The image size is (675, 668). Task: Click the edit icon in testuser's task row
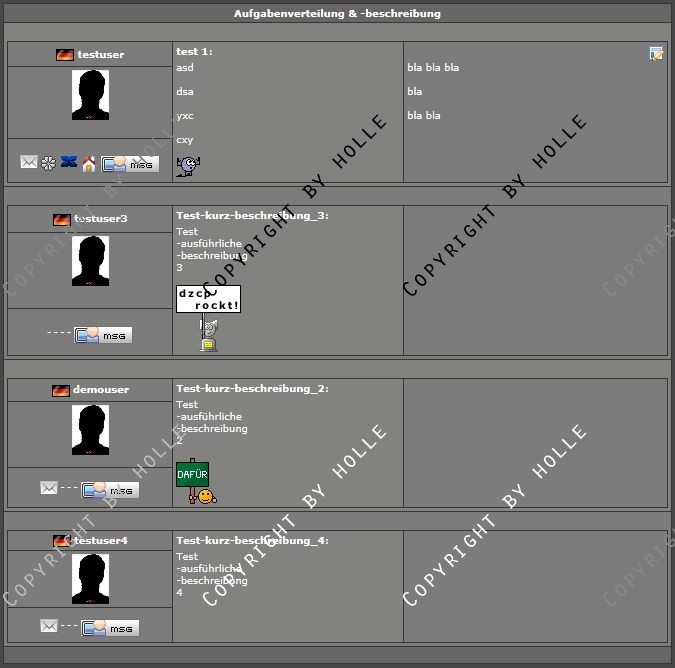pyautogui.click(x=656, y=54)
